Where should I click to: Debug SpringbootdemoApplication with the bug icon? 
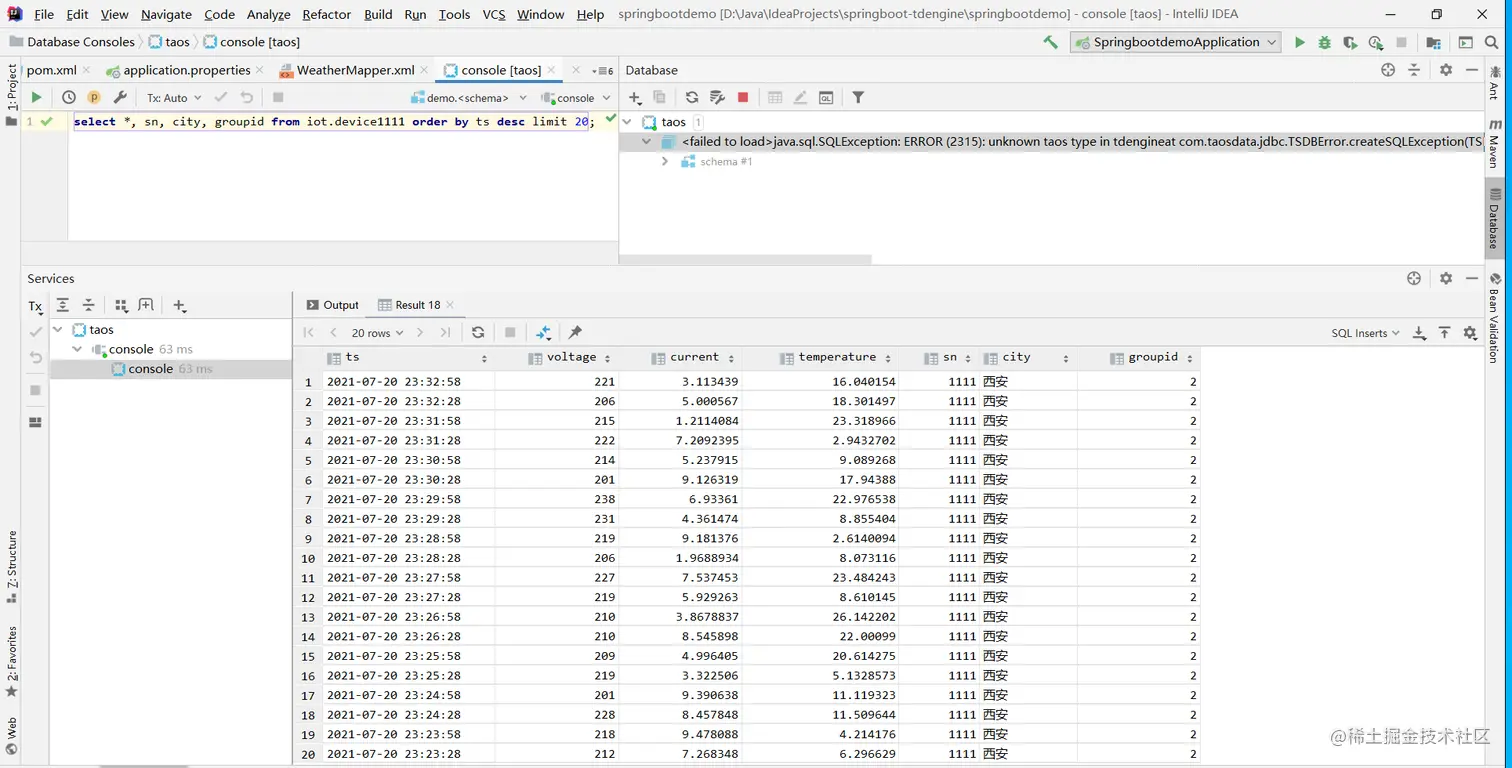click(x=1324, y=42)
